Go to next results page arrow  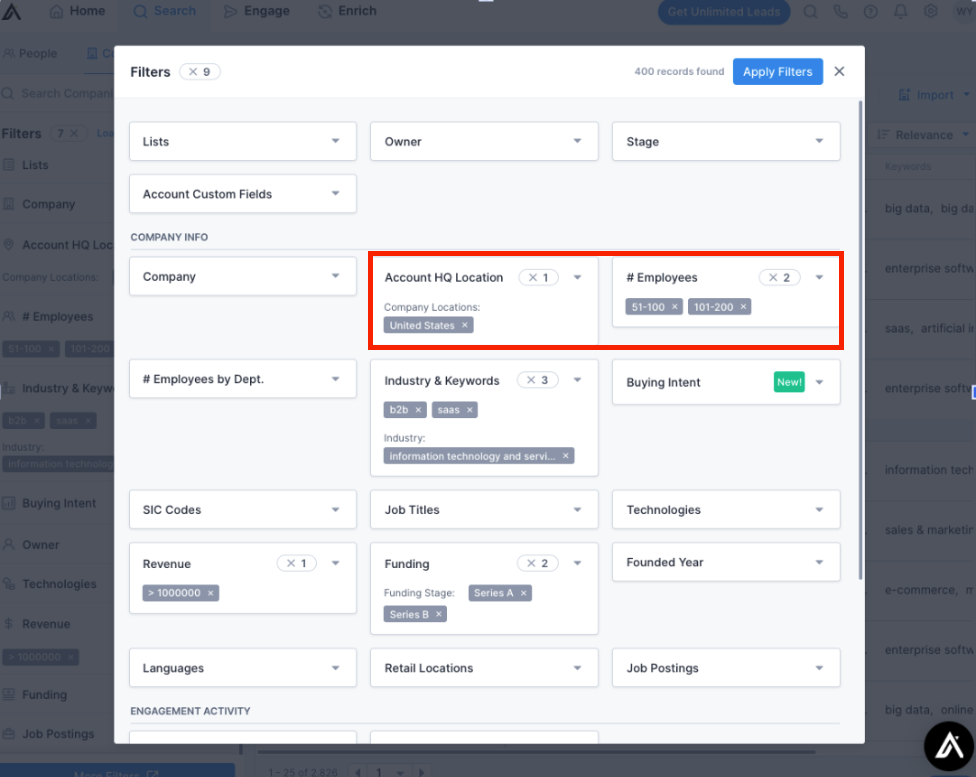tap(422, 772)
